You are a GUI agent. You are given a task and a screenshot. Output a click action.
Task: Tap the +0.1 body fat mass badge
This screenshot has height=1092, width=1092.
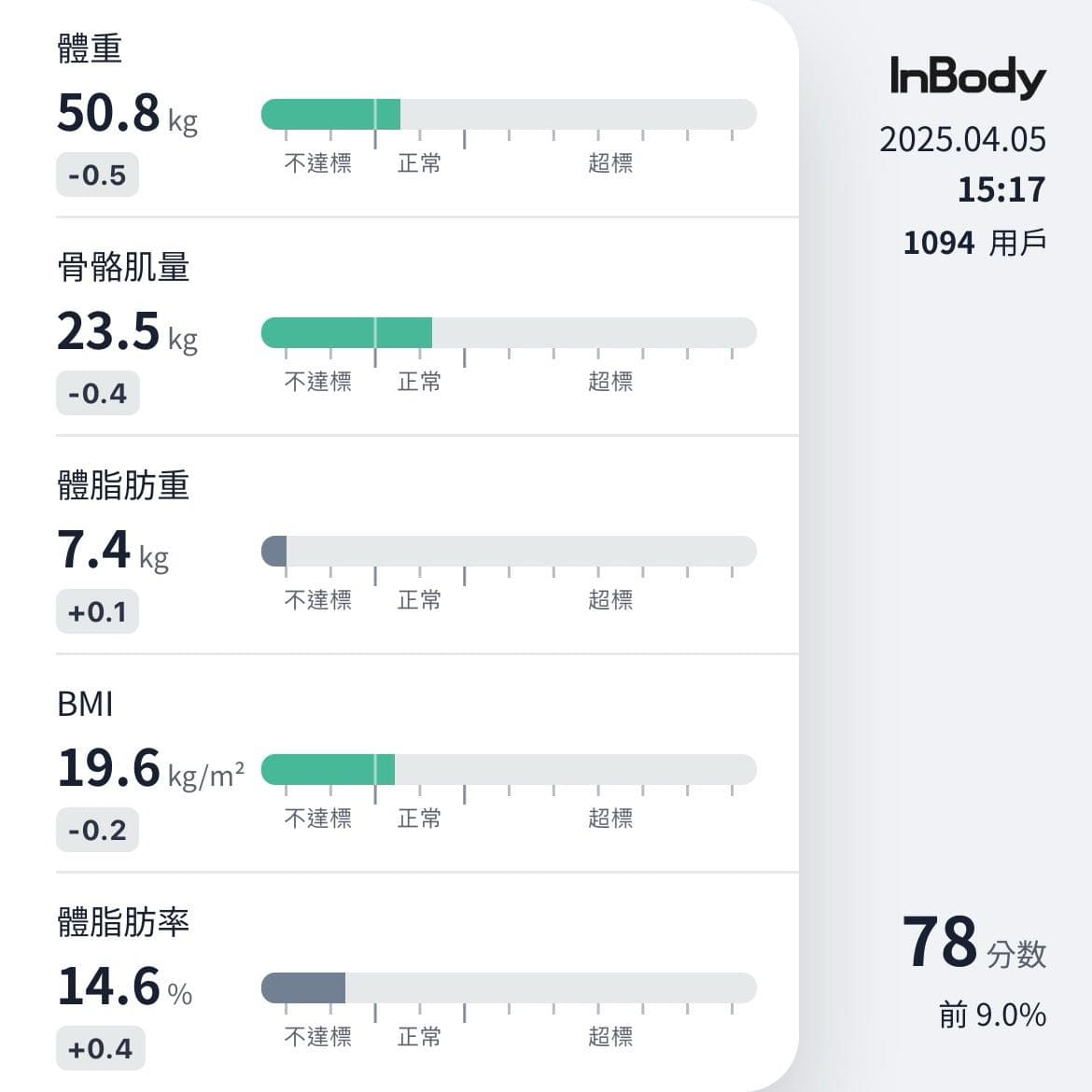coord(97,611)
